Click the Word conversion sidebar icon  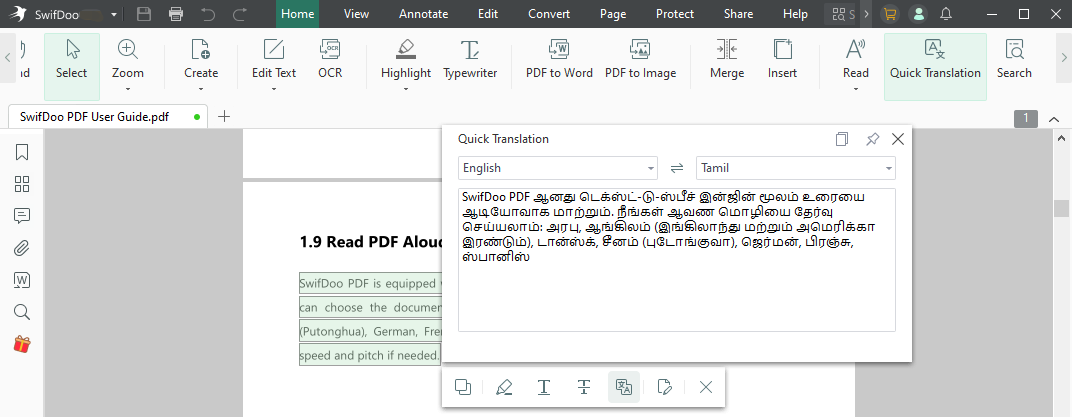[x=22, y=280]
